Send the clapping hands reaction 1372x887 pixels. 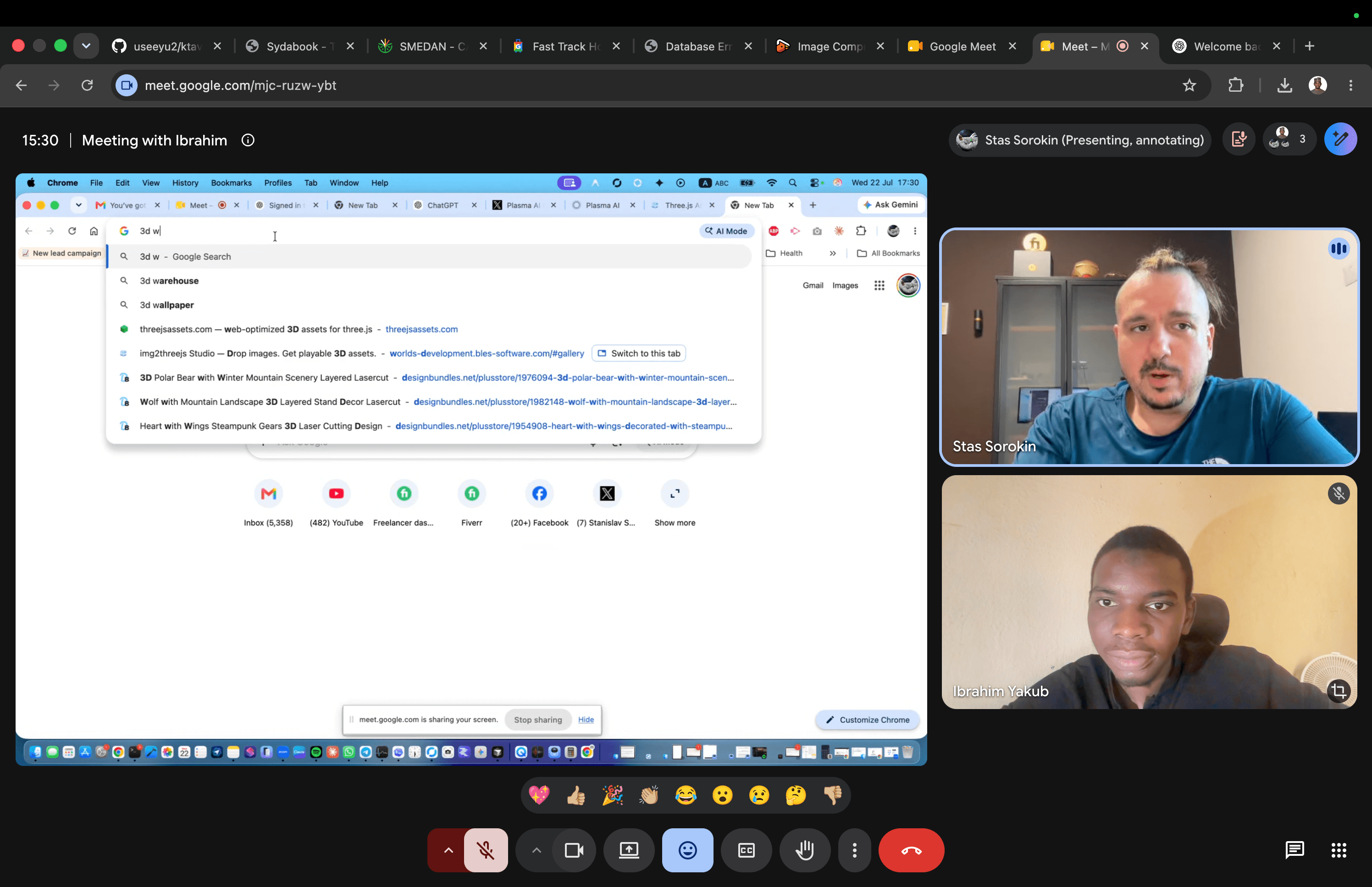(649, 795)
